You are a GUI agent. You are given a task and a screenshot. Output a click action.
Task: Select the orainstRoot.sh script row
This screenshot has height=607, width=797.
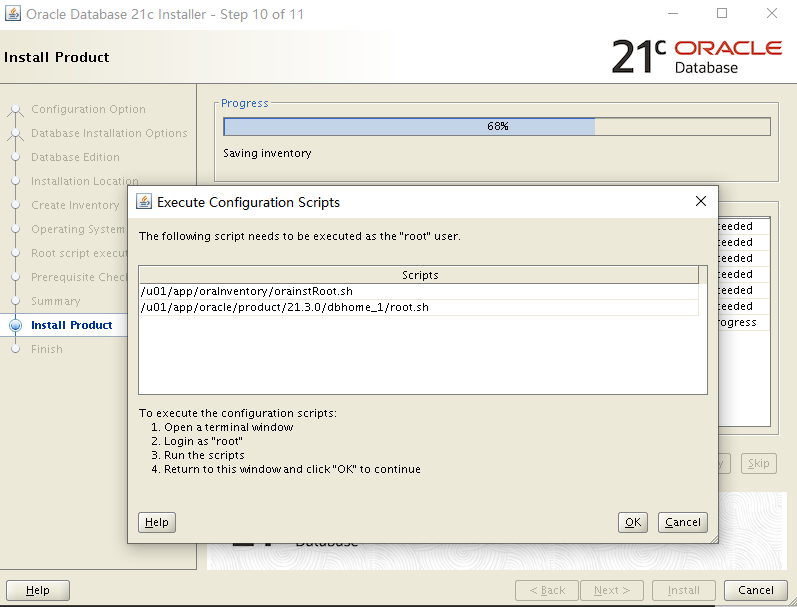pos(419,291)
